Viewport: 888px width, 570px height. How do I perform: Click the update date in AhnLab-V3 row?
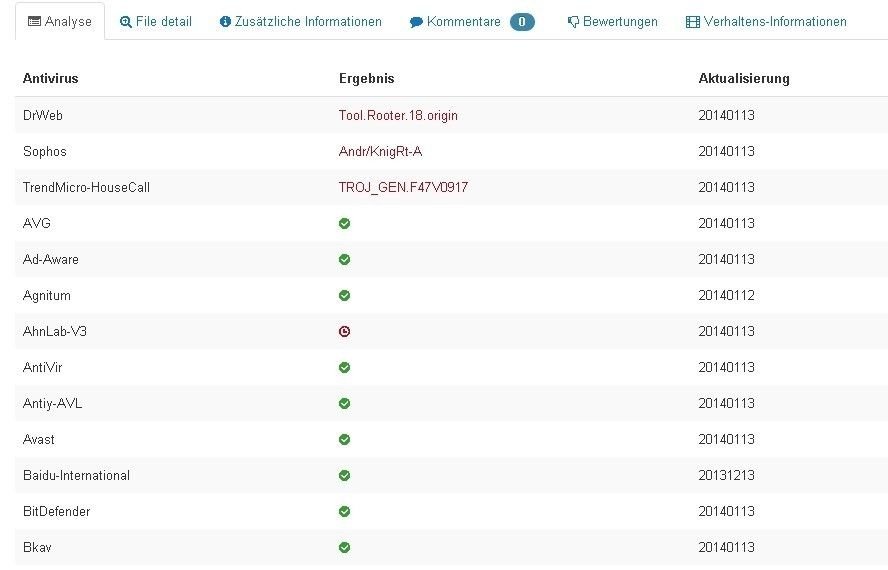[x=727, y=331]
